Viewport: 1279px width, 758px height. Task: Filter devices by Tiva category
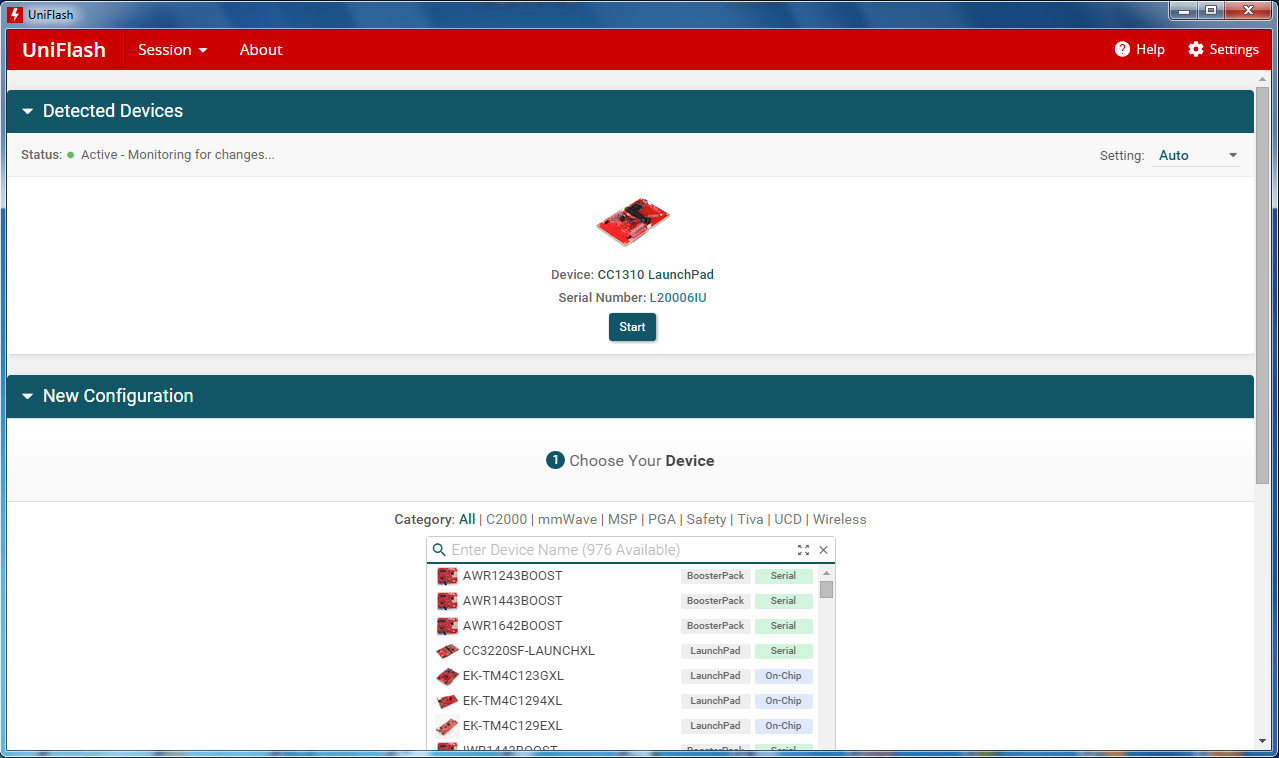point(750,520)
